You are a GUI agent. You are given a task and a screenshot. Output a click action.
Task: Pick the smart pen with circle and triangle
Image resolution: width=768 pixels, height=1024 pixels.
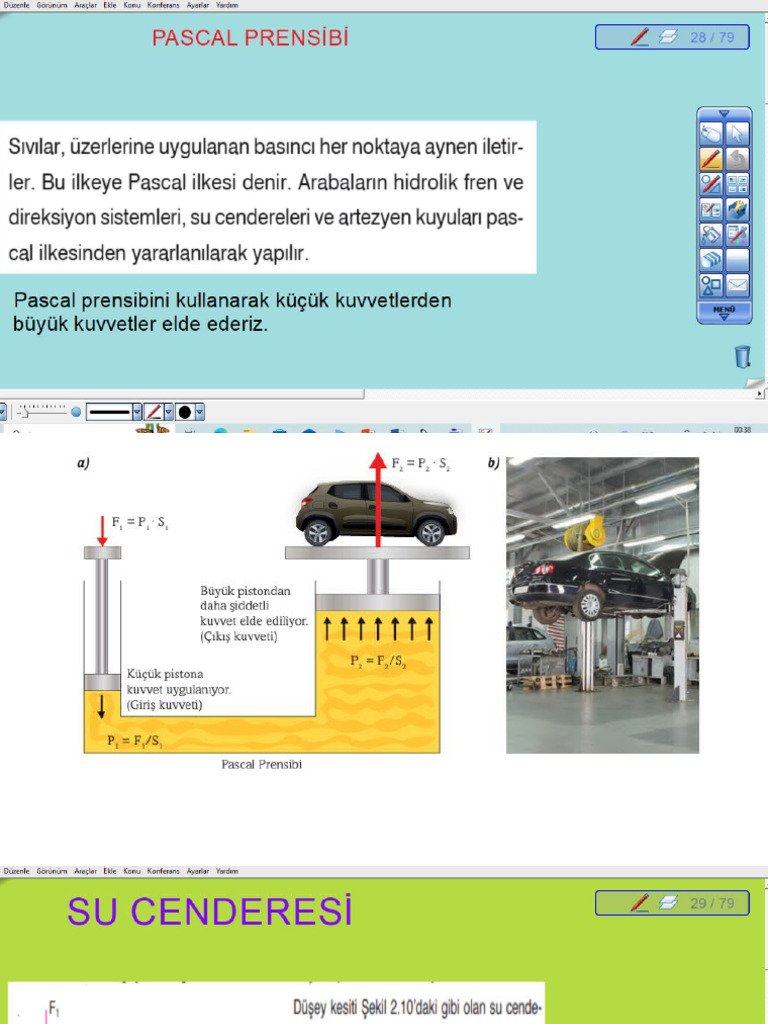tap(711, 185)
